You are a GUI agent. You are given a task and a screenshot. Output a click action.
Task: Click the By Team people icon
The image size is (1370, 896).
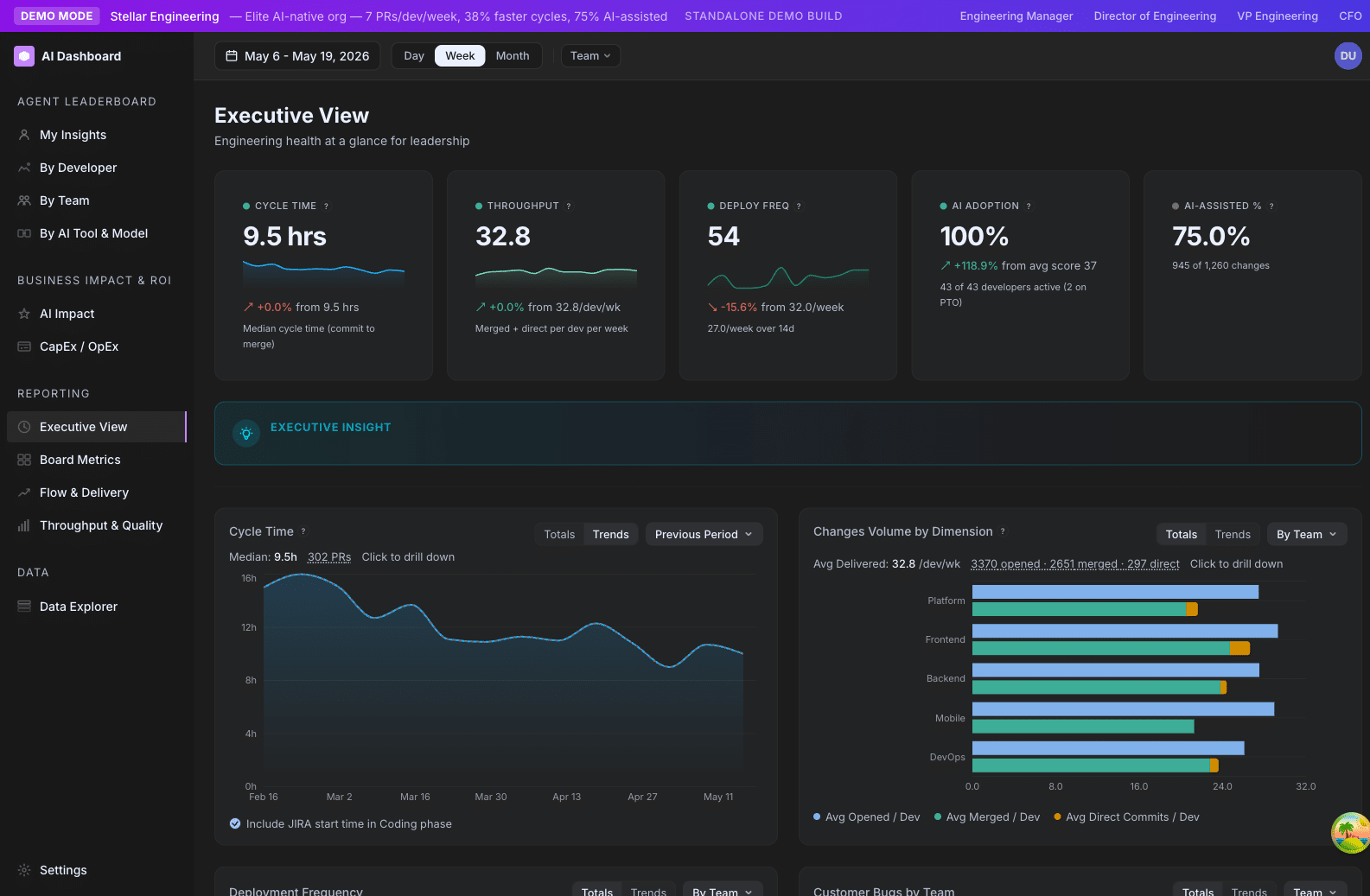[24, 200]
